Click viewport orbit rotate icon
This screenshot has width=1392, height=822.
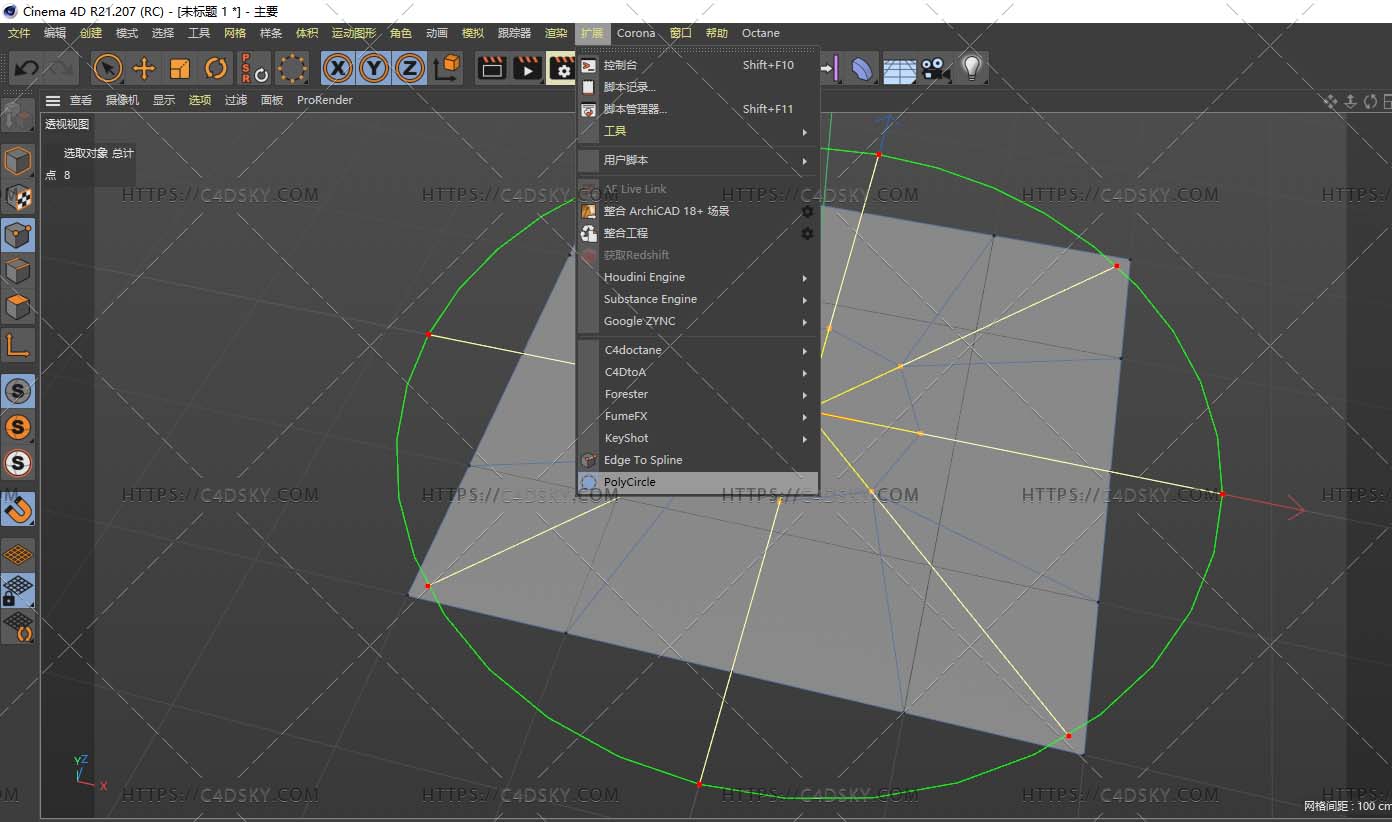[1370, 101]
